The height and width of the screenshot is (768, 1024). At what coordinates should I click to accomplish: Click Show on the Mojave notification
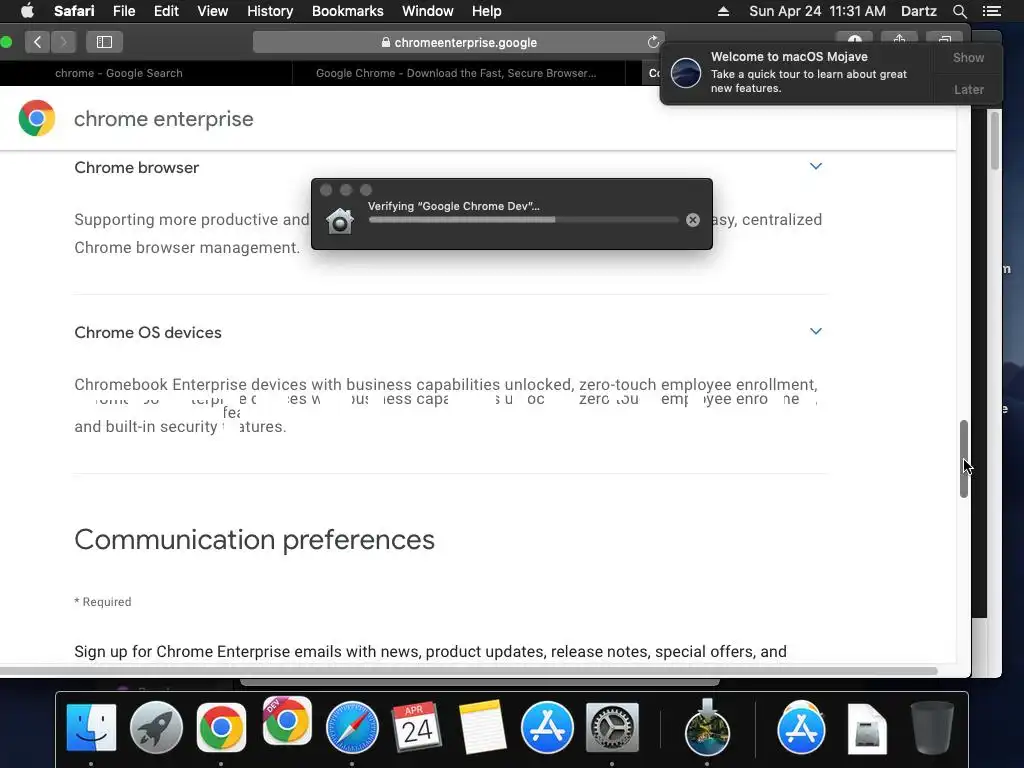[968, 57]
